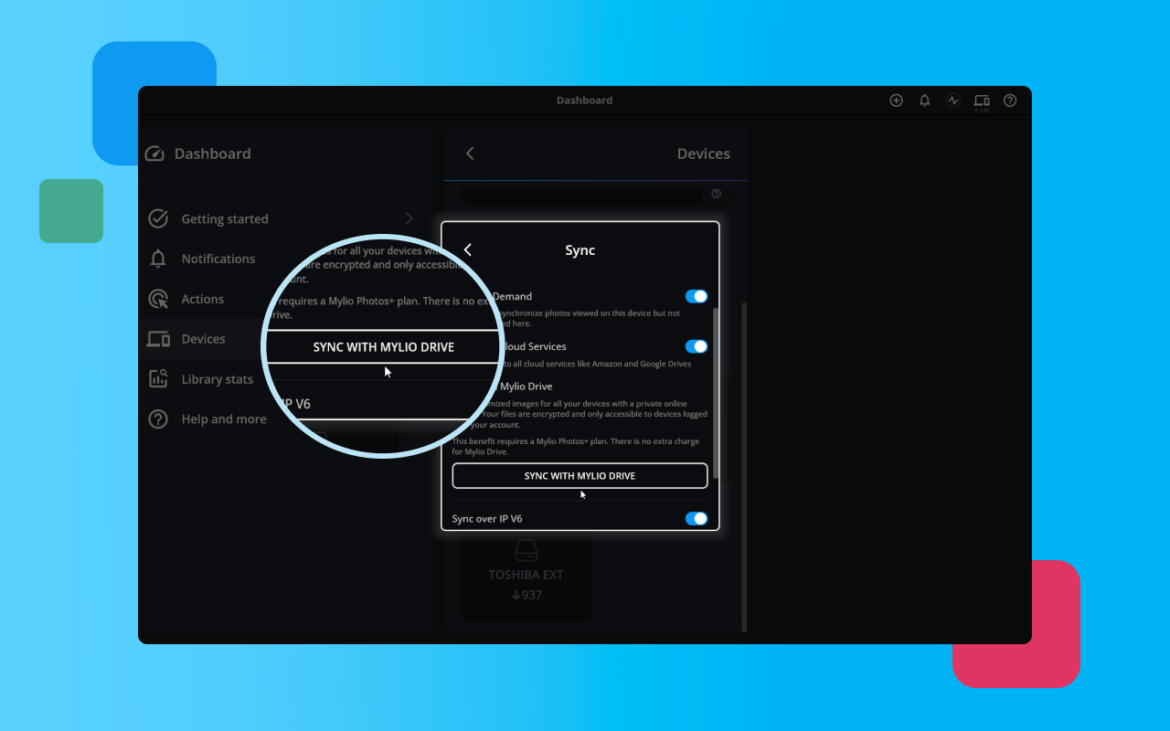Open Library stats from the sidebar

(214, 379)
